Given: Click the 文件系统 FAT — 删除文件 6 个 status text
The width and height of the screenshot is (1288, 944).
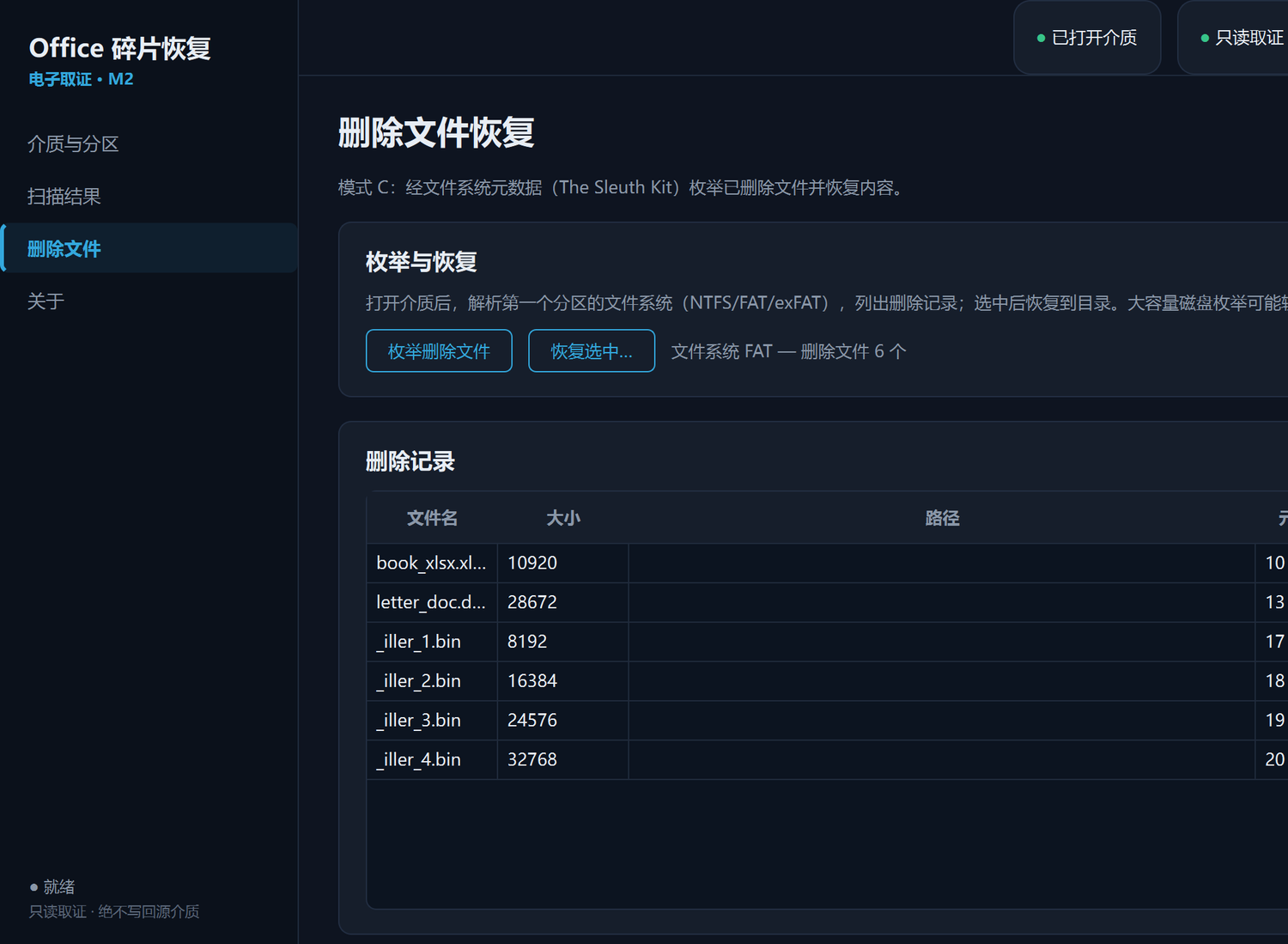Looking at the screenshot, I should point(788,351).
